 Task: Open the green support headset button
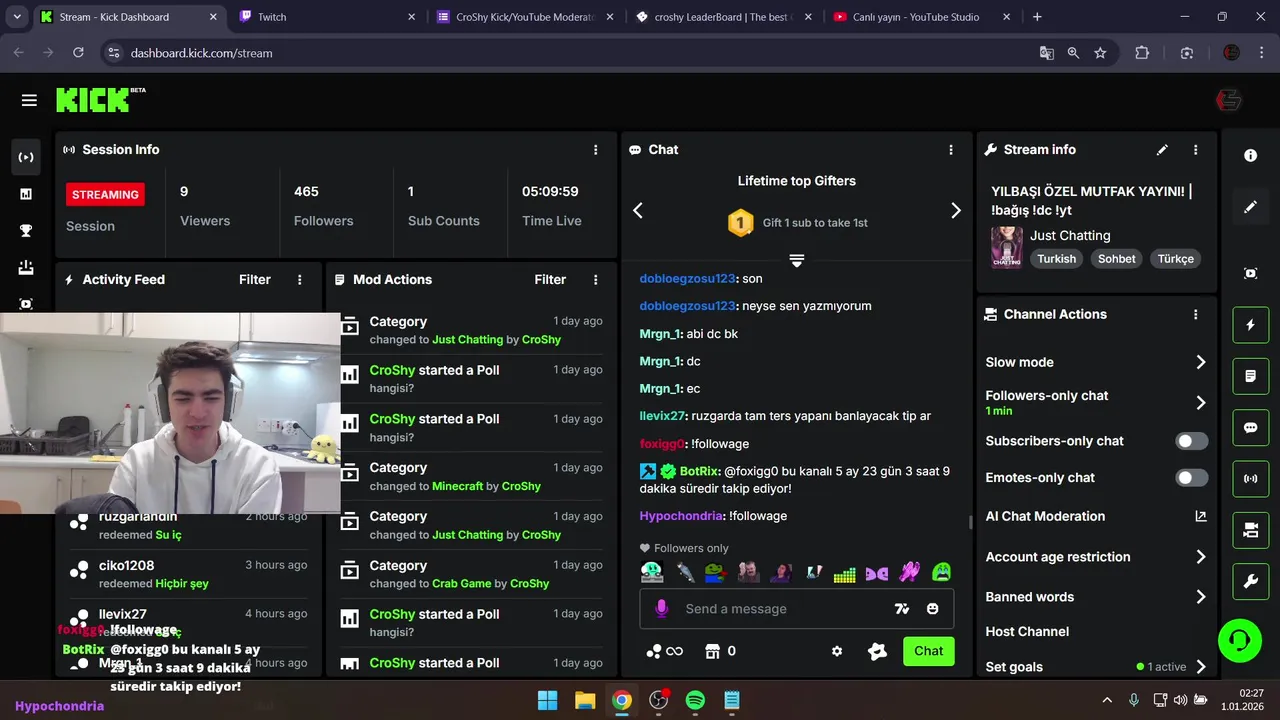click(x=1240, y=640)
